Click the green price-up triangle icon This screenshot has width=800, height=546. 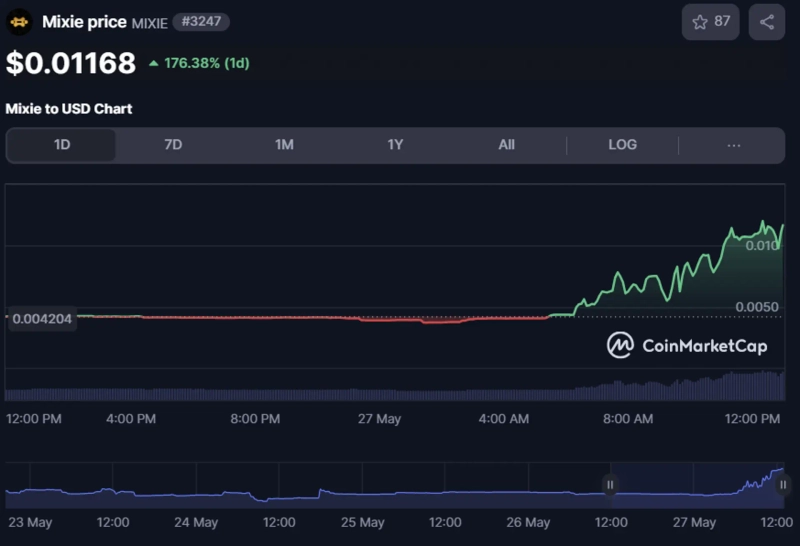153,64
